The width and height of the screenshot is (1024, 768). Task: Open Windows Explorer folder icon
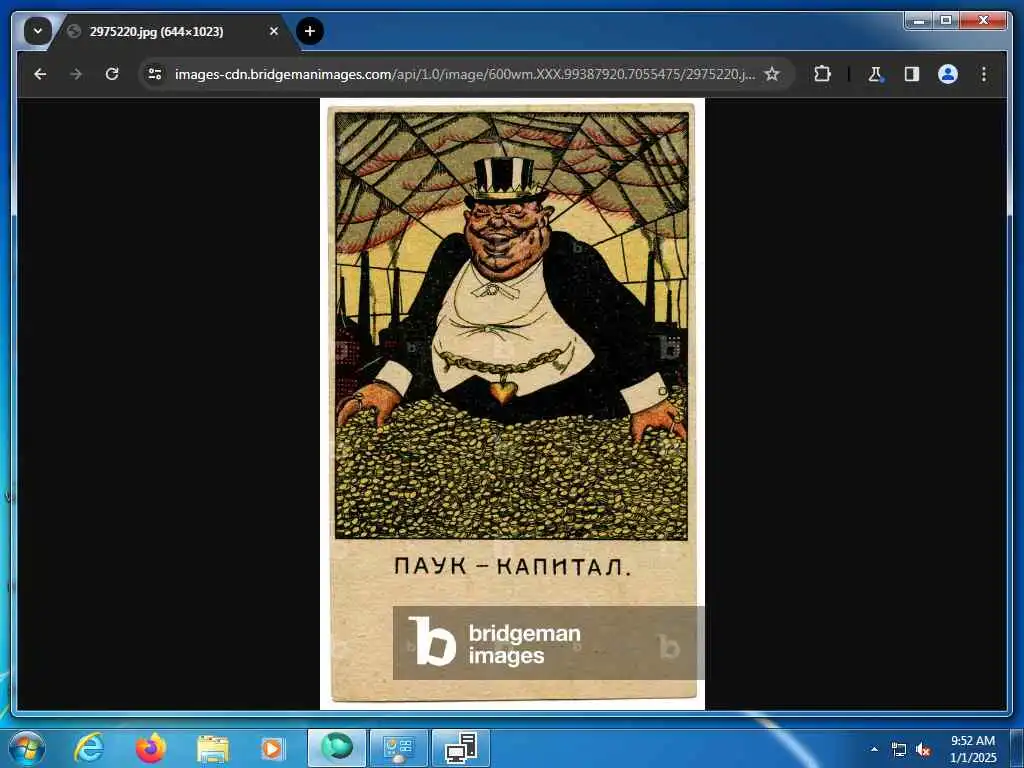click(x=213, y=749)
